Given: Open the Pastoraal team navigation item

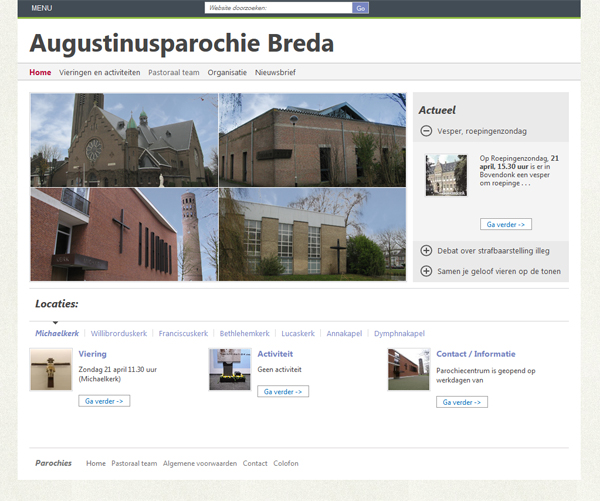Looking at the screenshot, I should (173, 72).
